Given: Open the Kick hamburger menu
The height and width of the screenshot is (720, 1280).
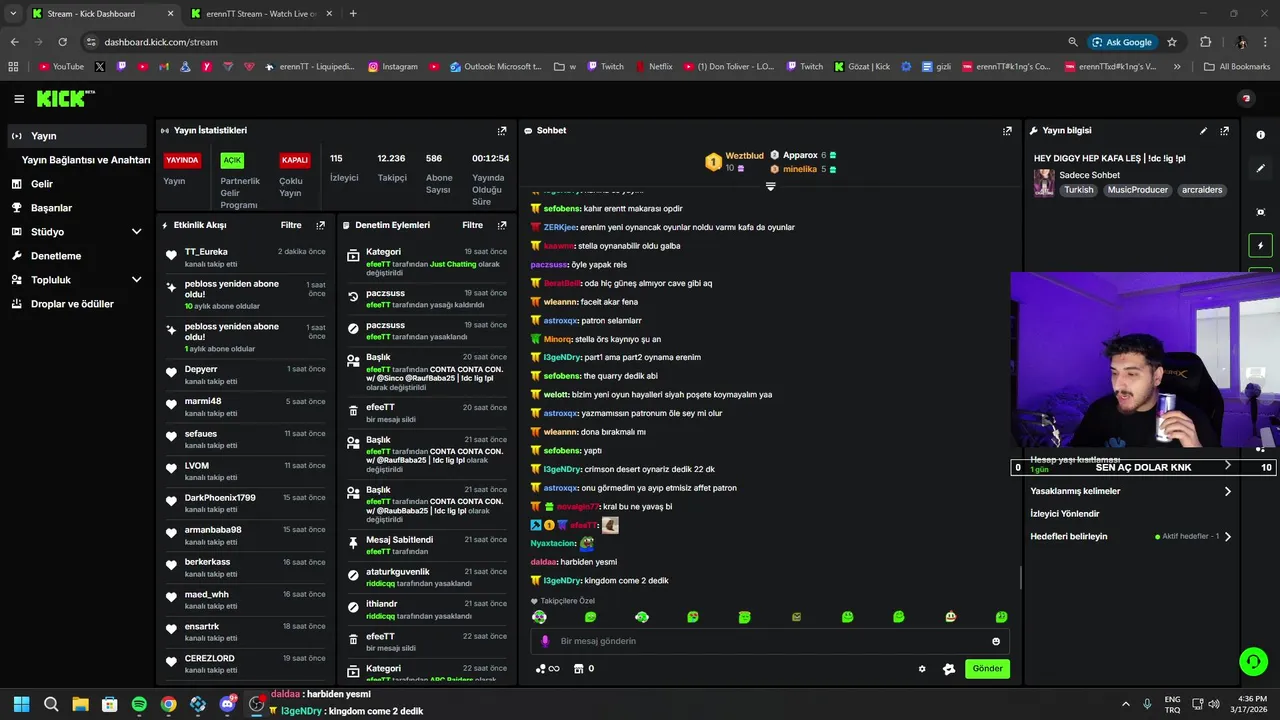Looking at the screenshot, I should (19, 99).
